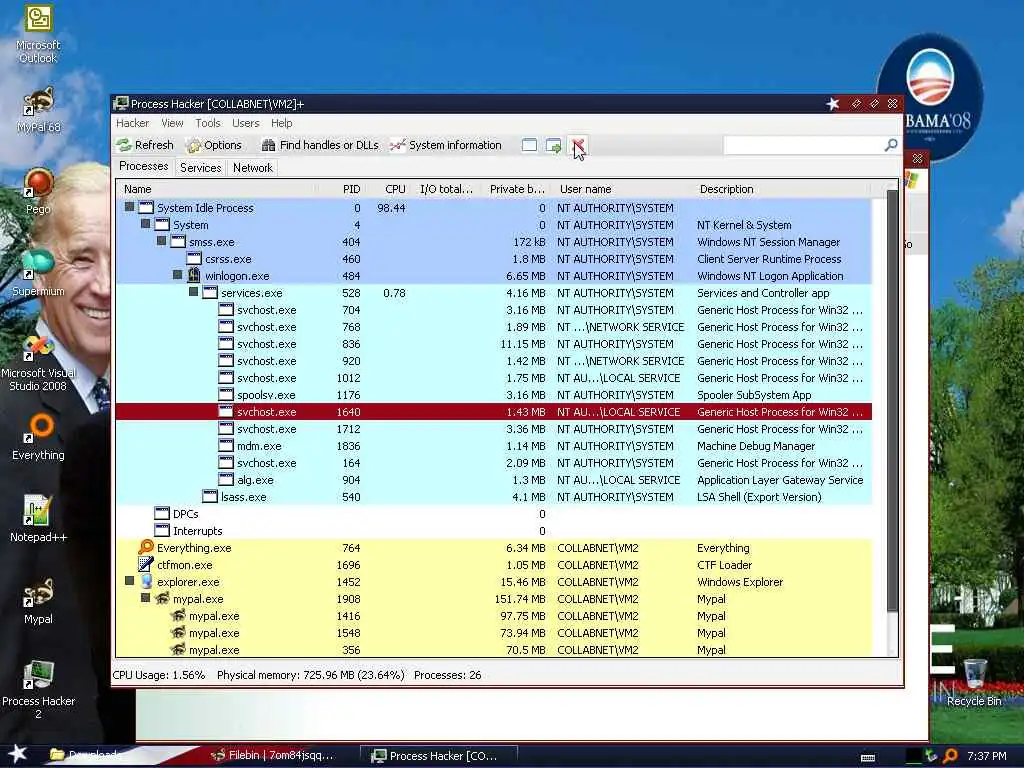The height and width of the screenshot is (768, 1024).
Task: Select the Mypal desktop icon
Action: (x=38, y=601)
